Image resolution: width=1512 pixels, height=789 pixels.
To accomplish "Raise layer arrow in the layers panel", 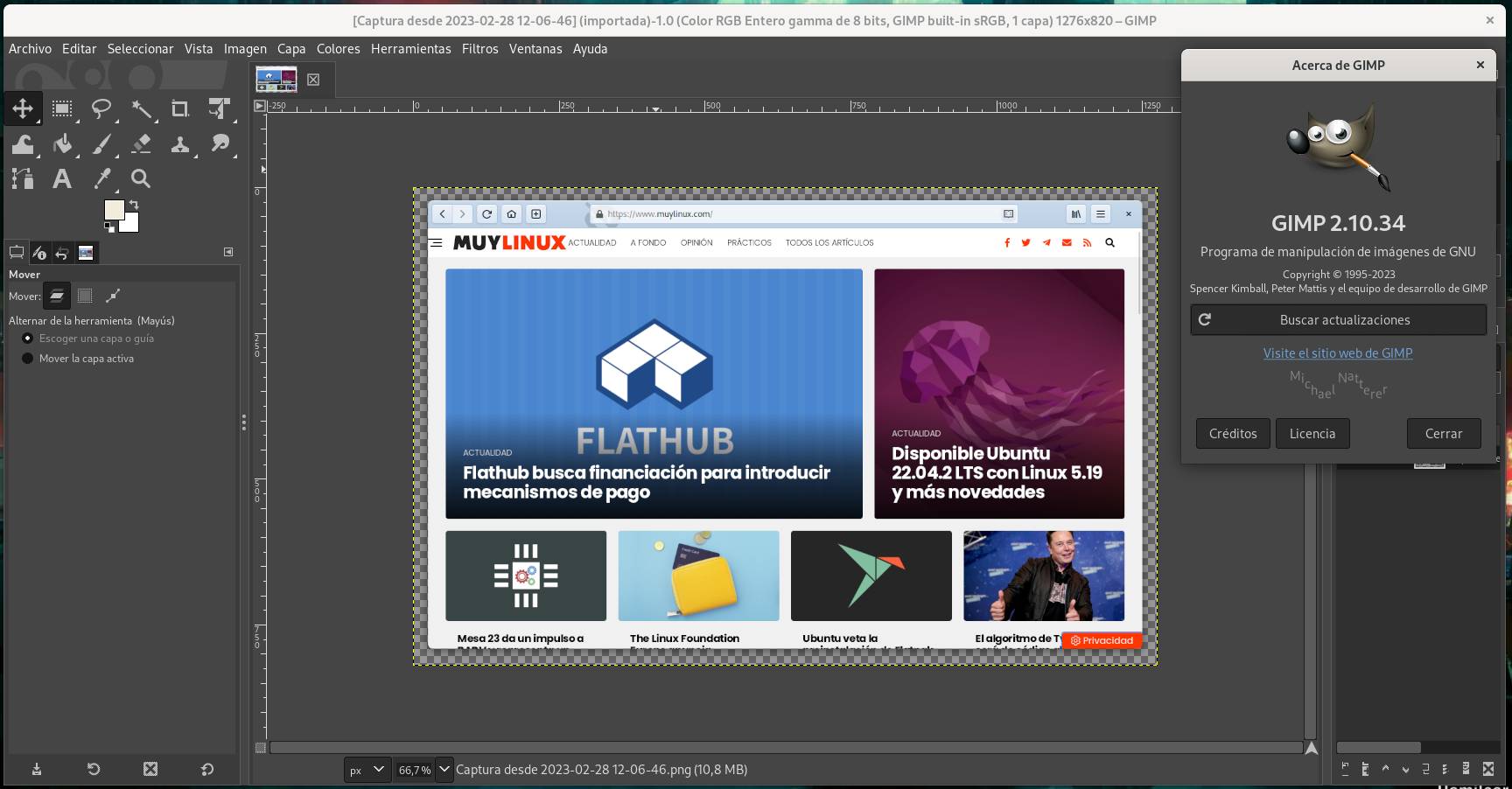I will [1385, 769].
